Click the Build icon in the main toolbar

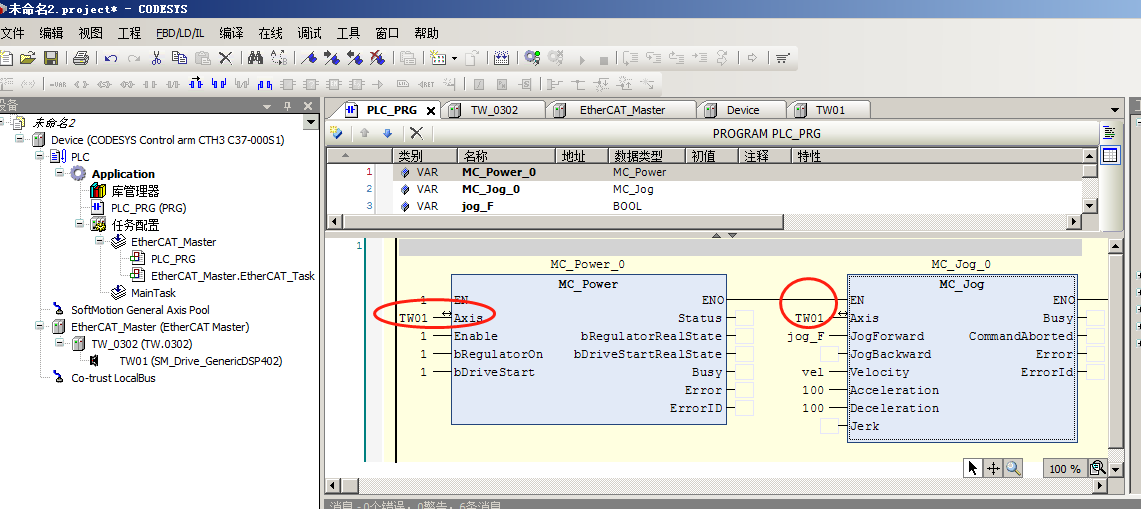click(x=501, y=58)
